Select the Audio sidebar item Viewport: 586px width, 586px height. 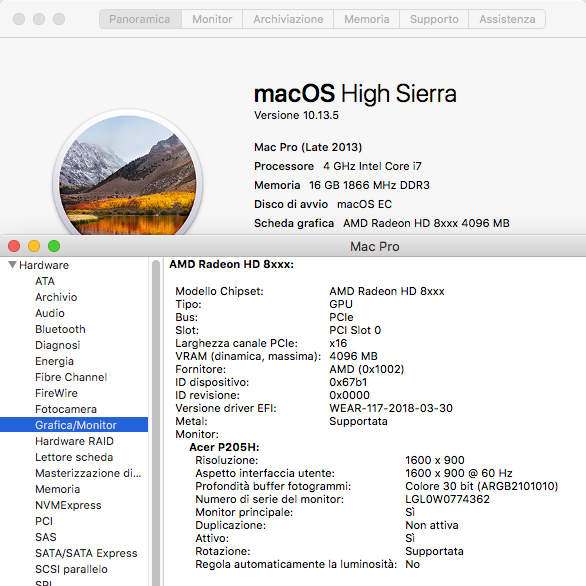click(50, 313)
